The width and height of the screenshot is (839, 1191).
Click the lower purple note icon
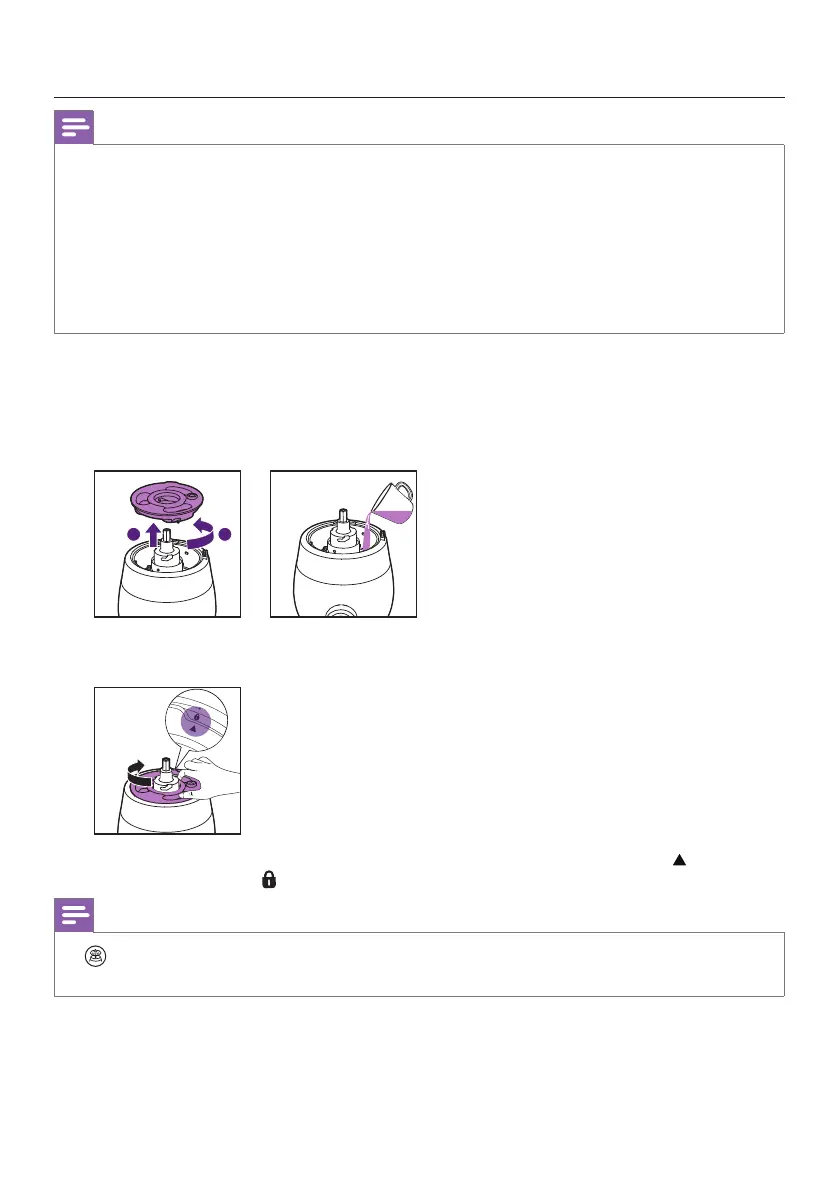tap(74, 915)
